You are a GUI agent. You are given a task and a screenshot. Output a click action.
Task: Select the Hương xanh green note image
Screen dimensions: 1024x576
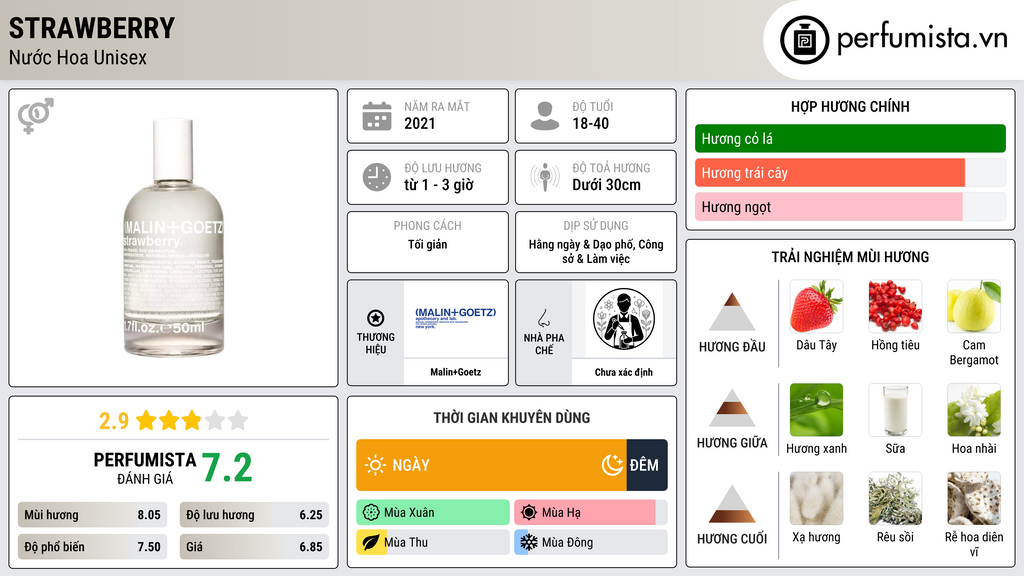[816, 409]
